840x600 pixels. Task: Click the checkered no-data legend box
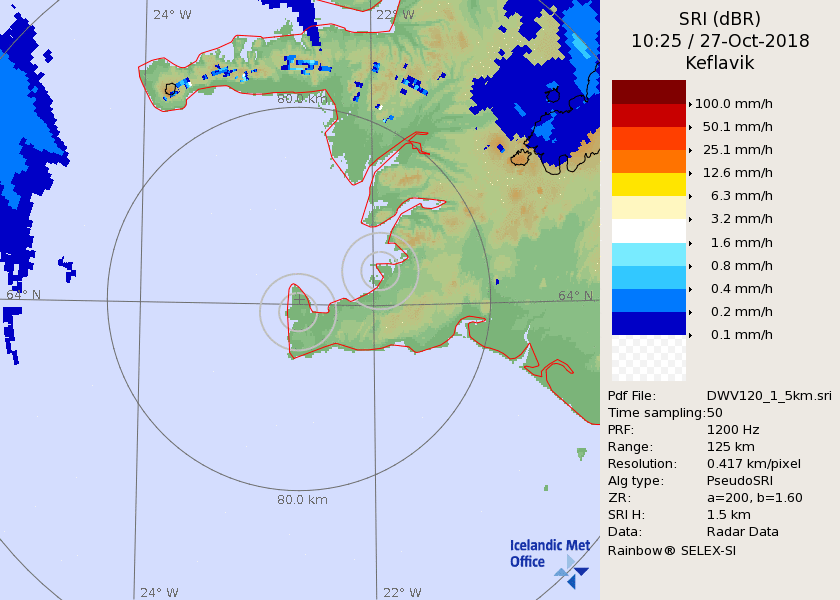click(649, 358)
